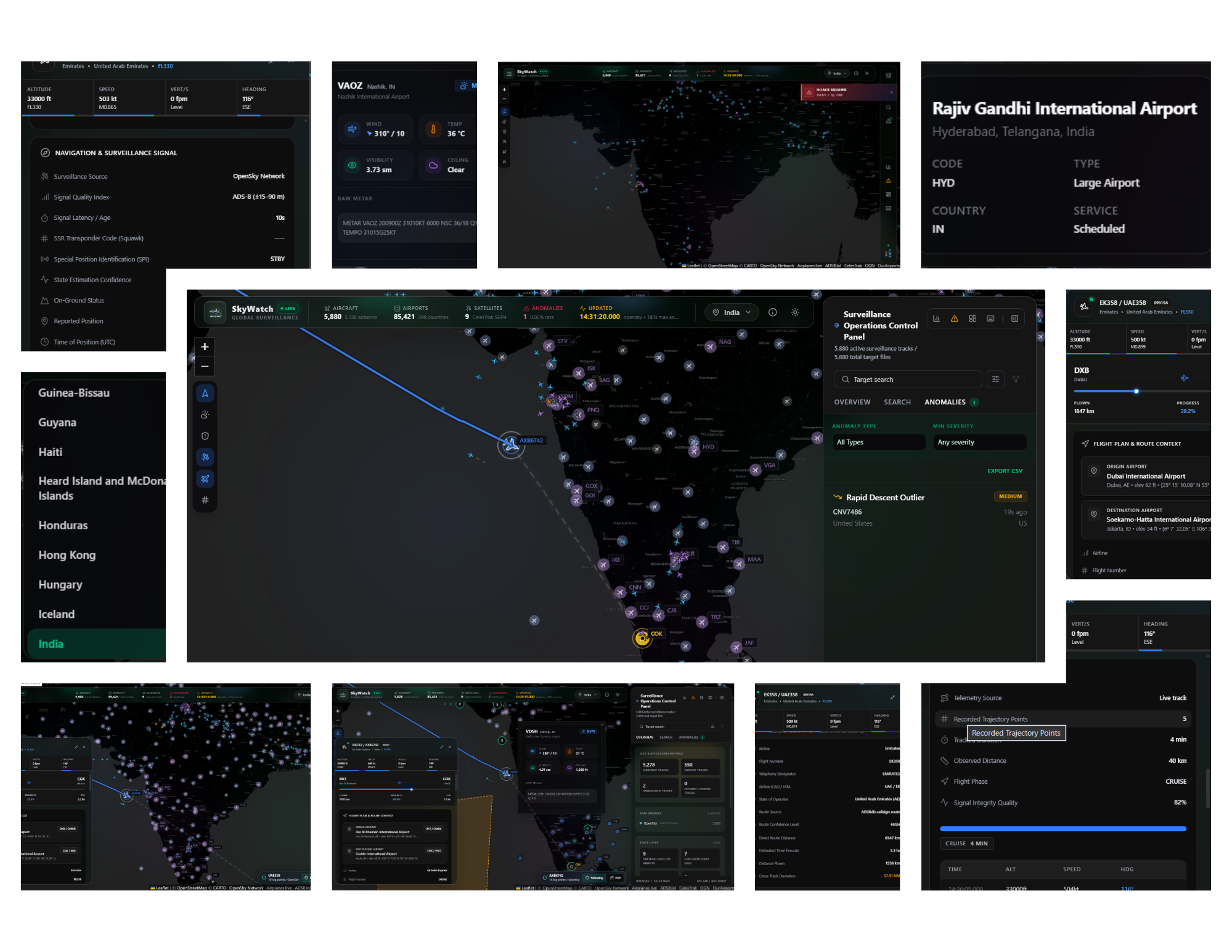Click the VGA airport marker on the central map
1232x952 pixels.
[x=756, y=470]
